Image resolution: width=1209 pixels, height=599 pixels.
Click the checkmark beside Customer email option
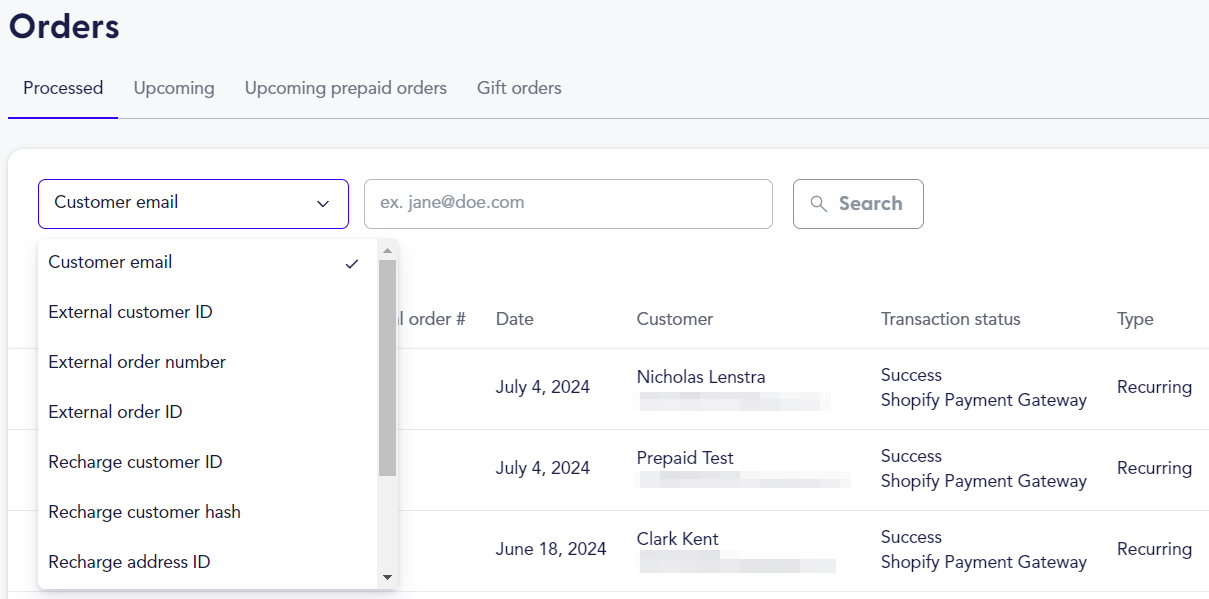[351, 263]
